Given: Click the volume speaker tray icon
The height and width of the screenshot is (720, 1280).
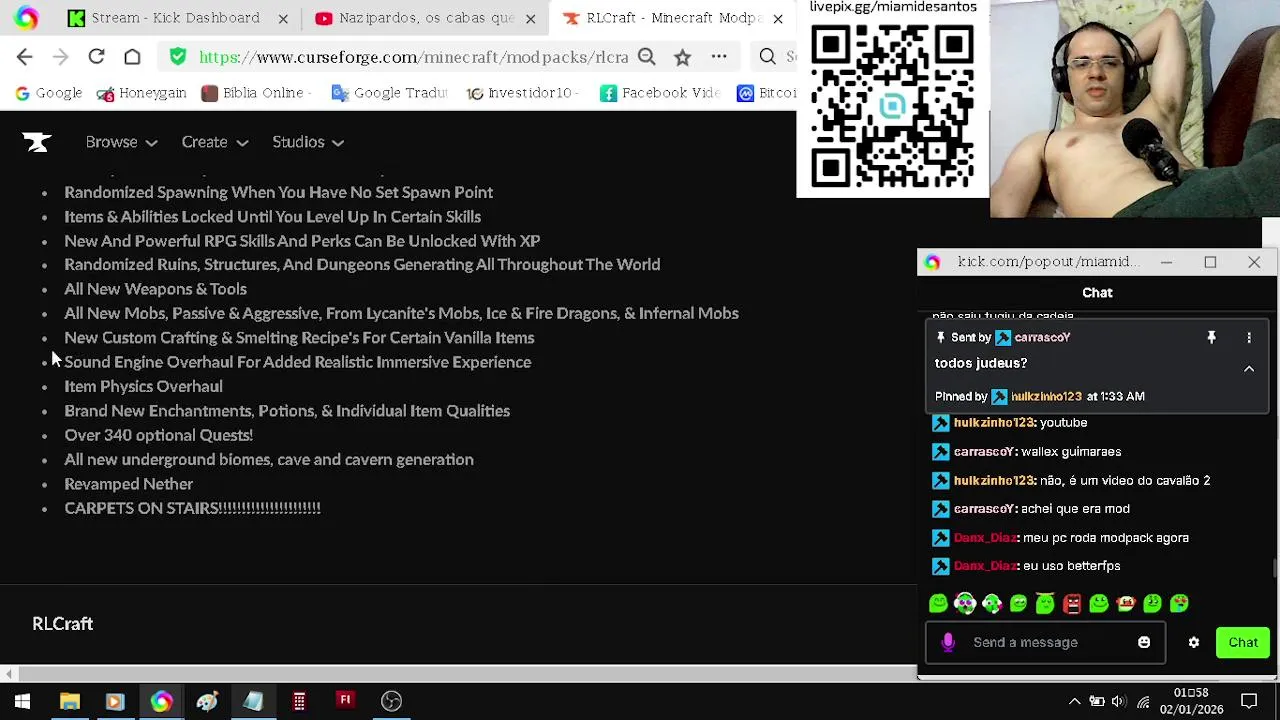Looking at the screenshot, I should tap(1119, 701).
